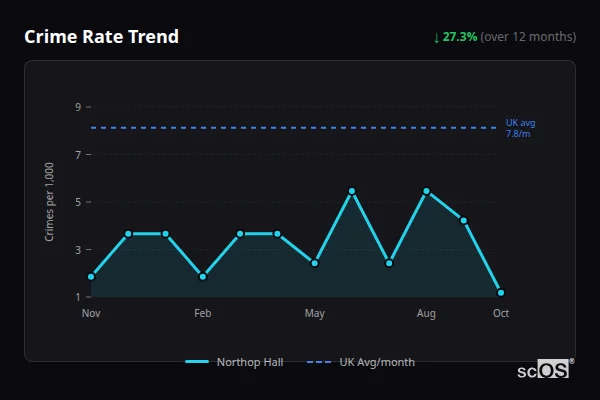Select the June peak data point
Image resolution: width=600 pixels, height=400 pixels.
[352, 191]
